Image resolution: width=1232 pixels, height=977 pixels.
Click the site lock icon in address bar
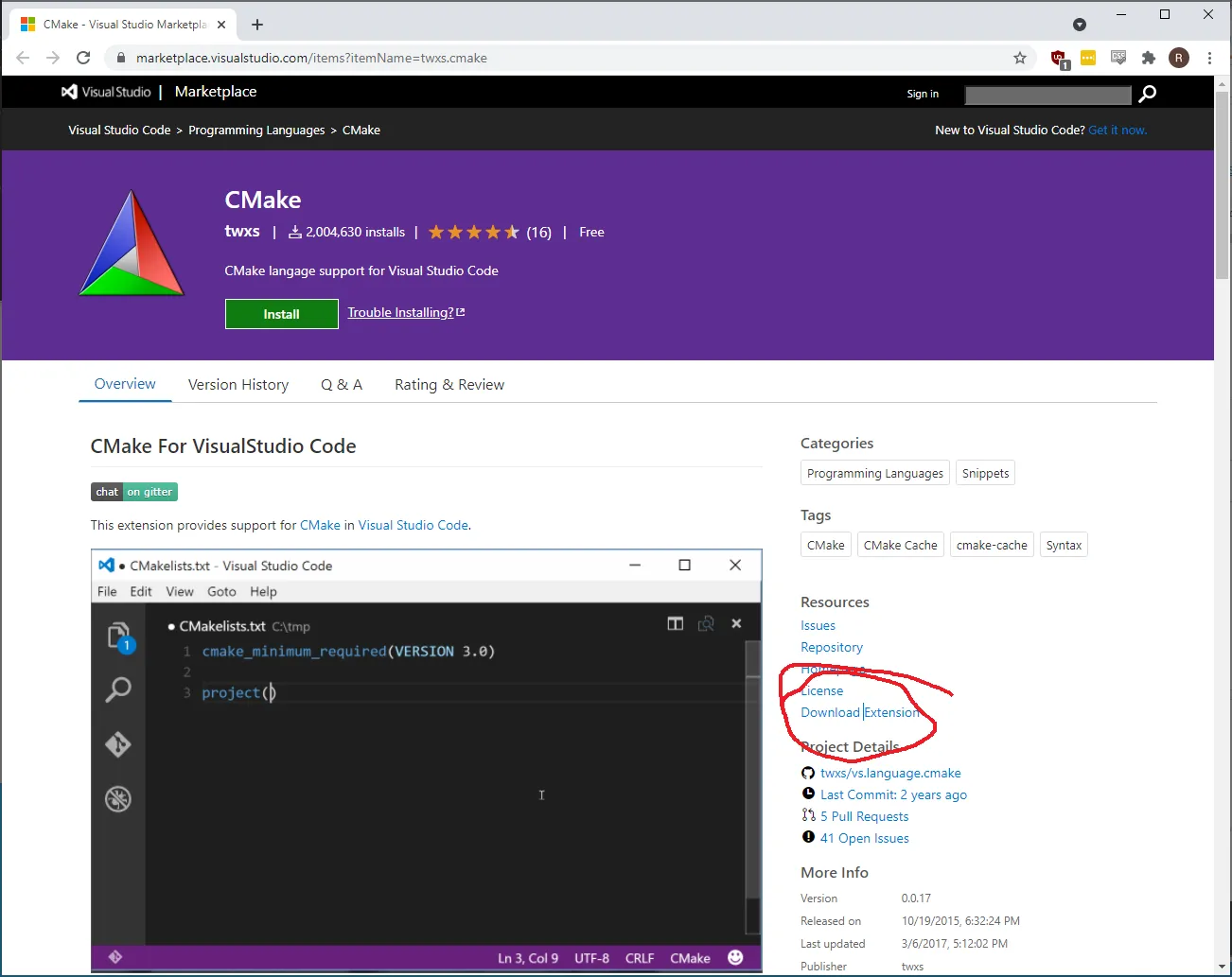tap(120, 58)
